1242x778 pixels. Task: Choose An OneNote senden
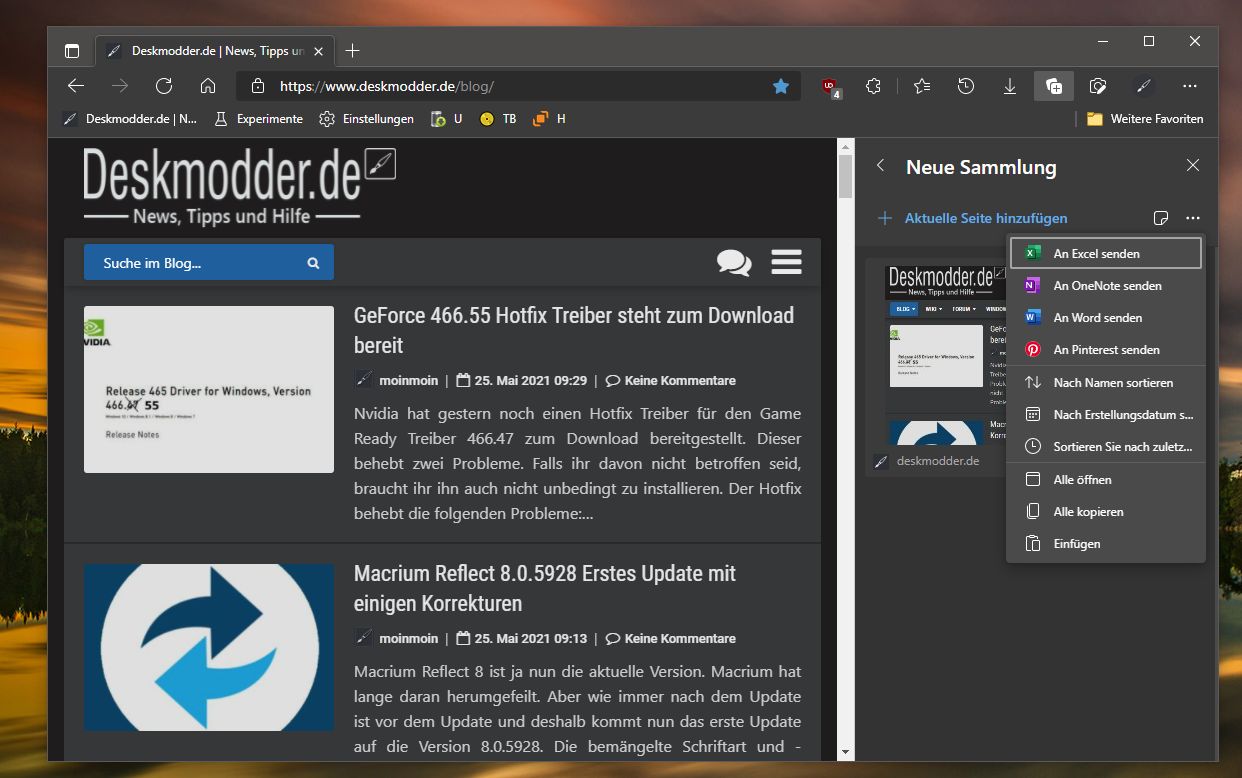pos(1105,286)
